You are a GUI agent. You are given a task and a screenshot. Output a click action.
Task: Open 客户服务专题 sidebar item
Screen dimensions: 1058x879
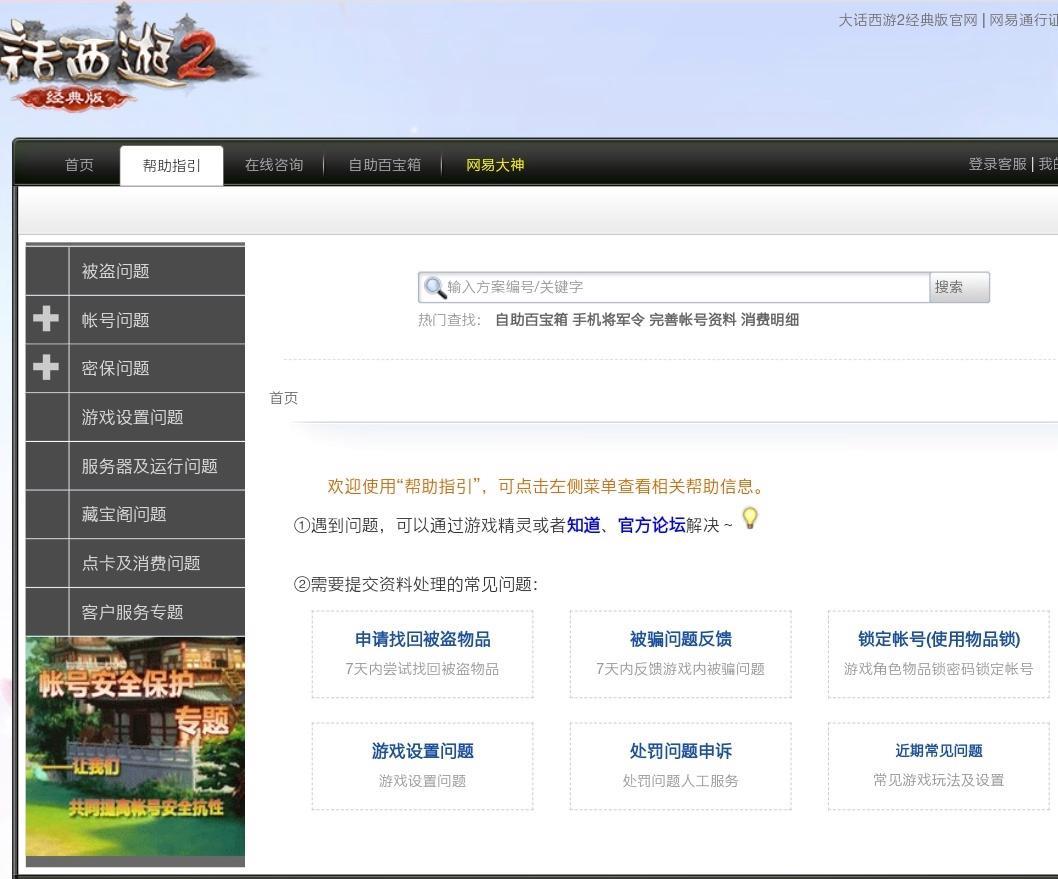pos(135,612)
